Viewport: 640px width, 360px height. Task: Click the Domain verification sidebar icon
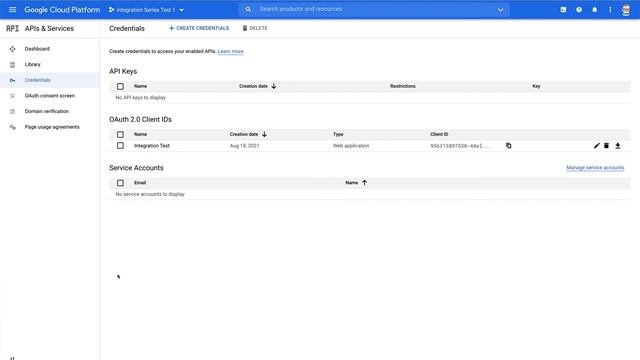coord(12,111)
